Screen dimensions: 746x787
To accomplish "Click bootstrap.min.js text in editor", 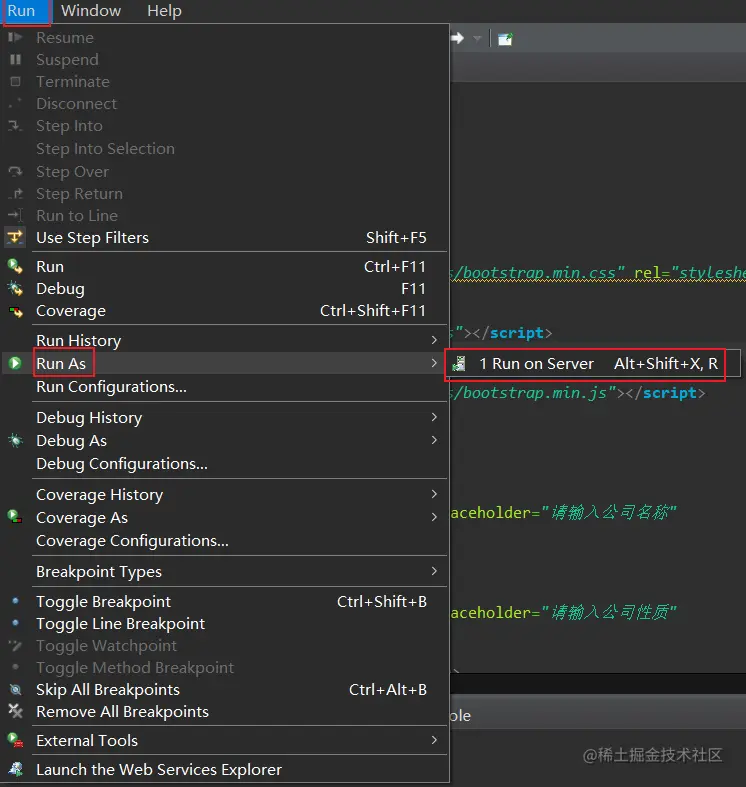I will (x=535, y=392).
